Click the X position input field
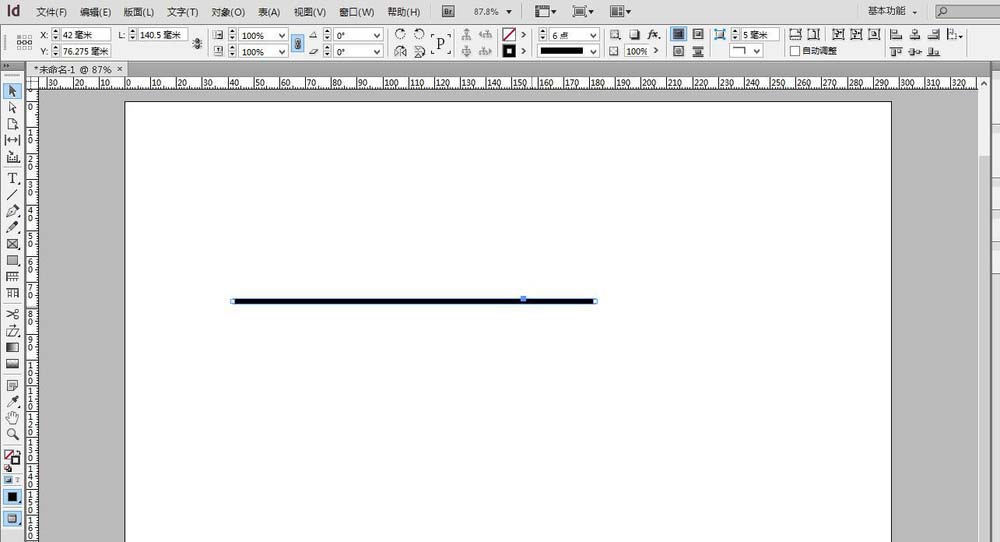The image size is (1000, 542). [x=84, y=34]
